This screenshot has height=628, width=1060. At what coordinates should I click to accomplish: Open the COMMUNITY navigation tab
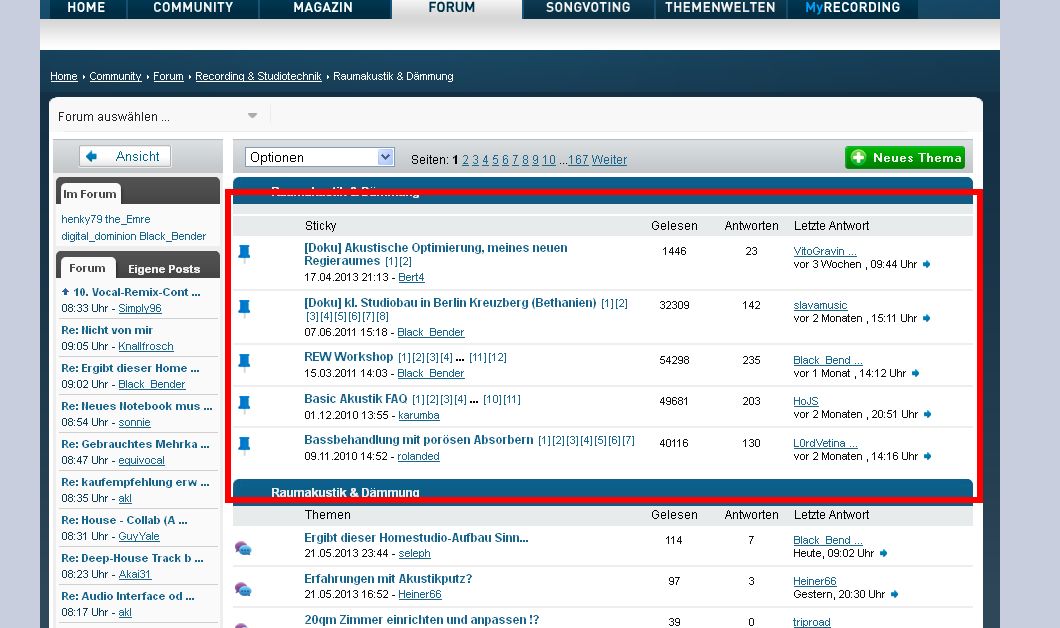pos(193,8)
